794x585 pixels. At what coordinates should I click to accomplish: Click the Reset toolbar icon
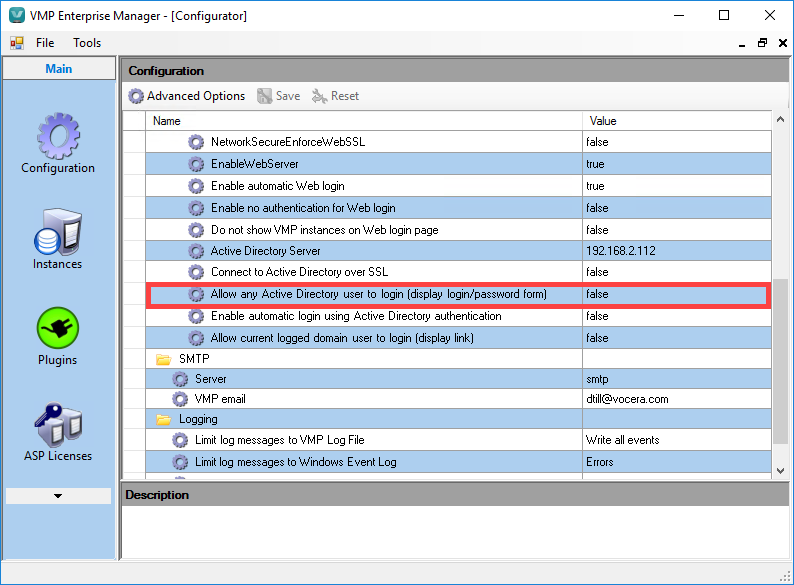point(319,96)
